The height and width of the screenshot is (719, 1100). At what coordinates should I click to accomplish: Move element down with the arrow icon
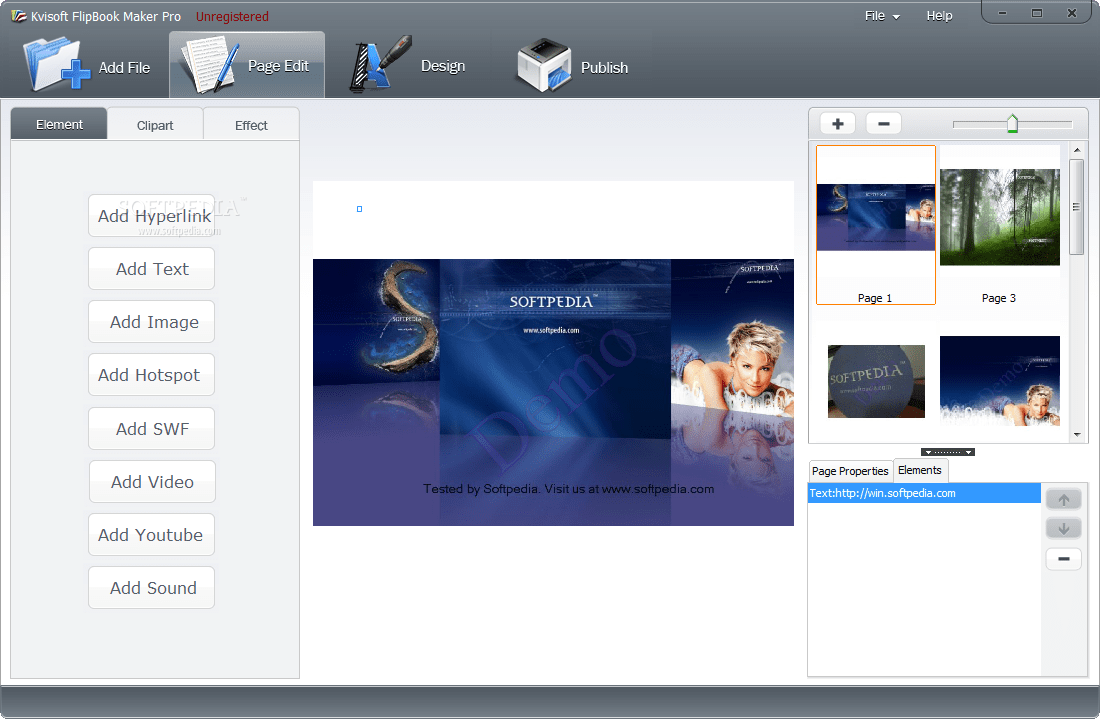1063,527
